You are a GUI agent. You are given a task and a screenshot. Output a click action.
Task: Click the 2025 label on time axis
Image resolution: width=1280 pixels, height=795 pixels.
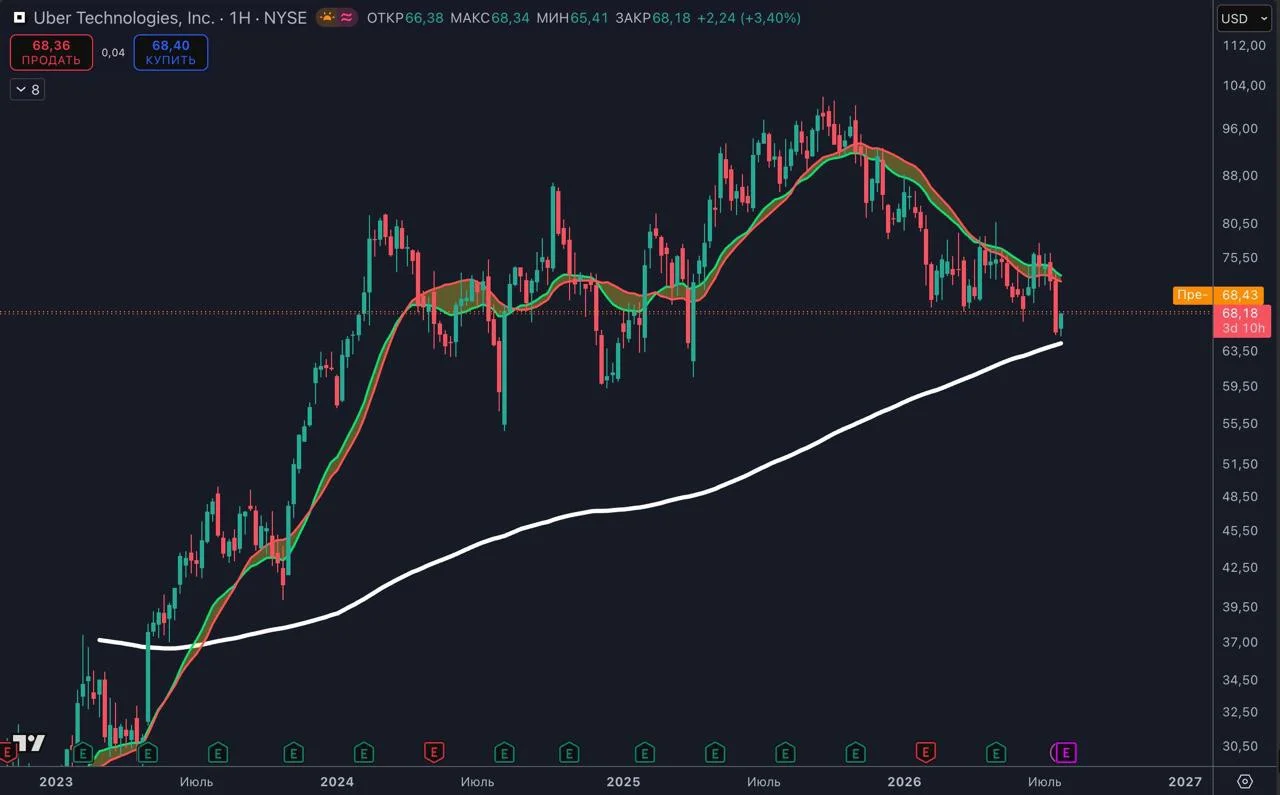623,781
